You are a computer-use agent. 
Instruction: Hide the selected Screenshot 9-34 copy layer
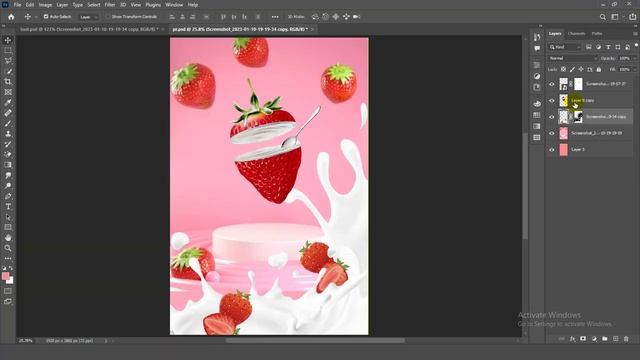coord(552,117)
